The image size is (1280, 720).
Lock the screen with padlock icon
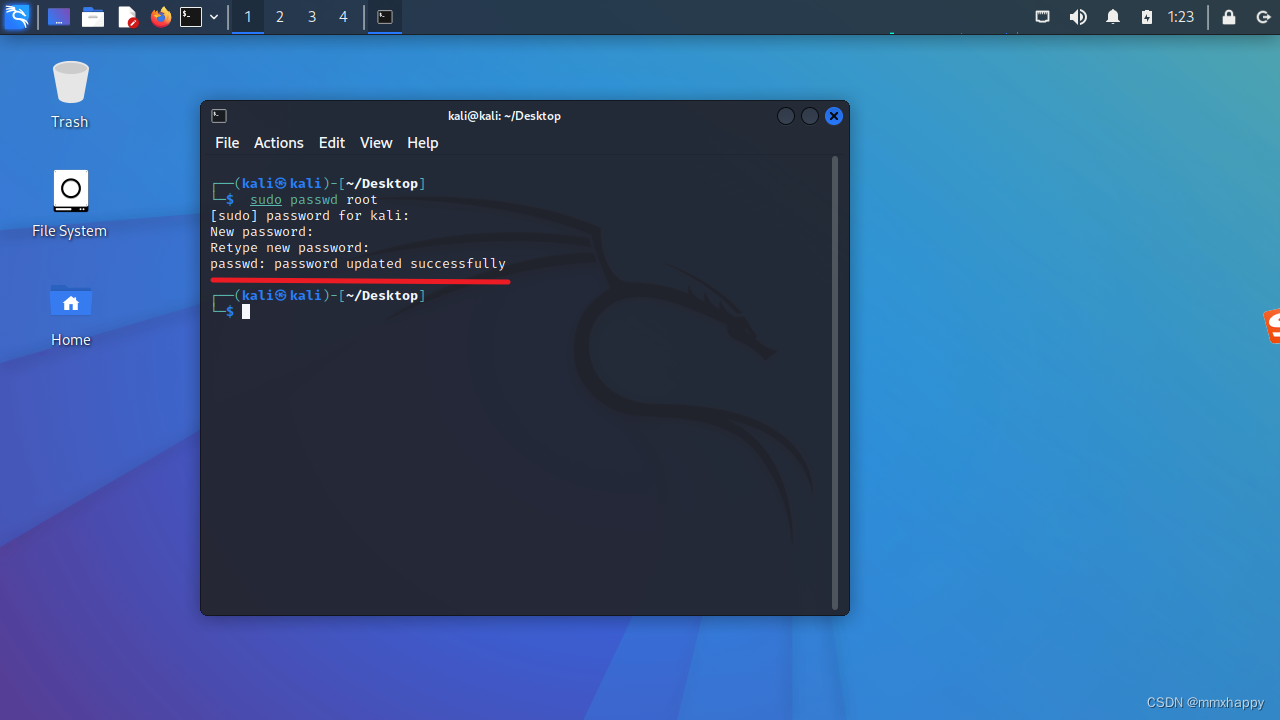[1229, 17]
